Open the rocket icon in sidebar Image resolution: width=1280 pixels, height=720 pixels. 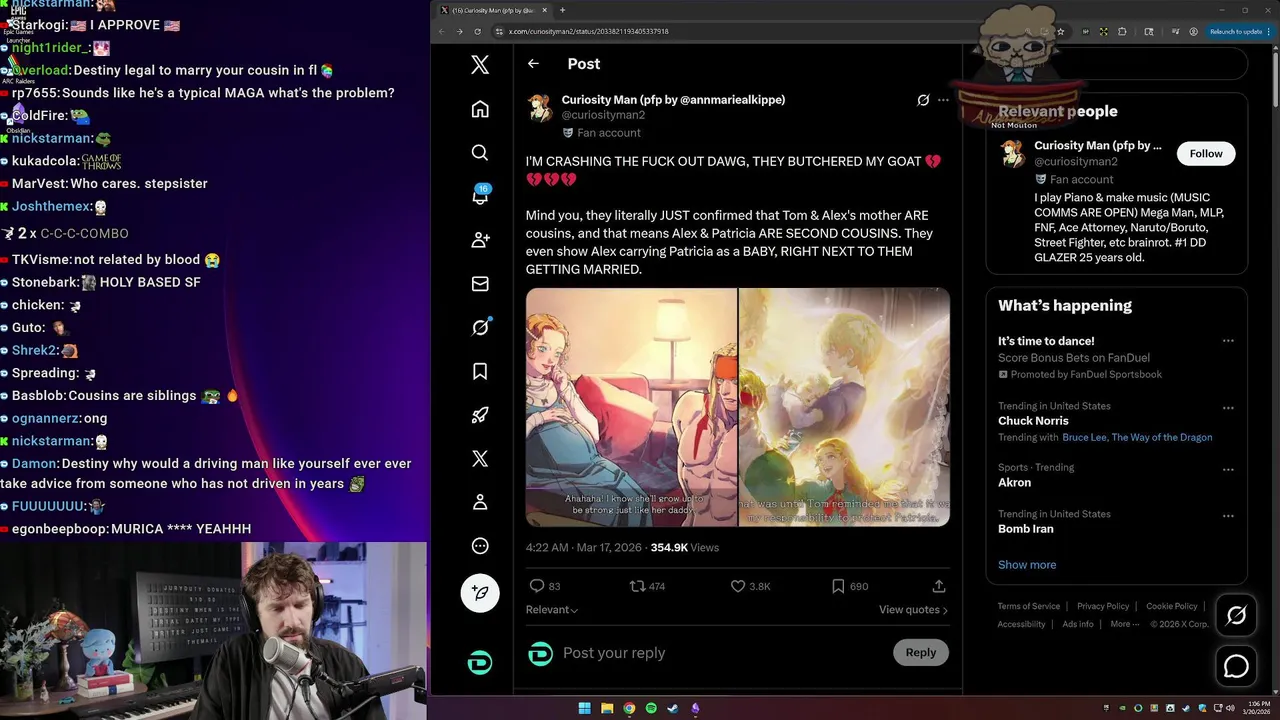coord(480,415)
